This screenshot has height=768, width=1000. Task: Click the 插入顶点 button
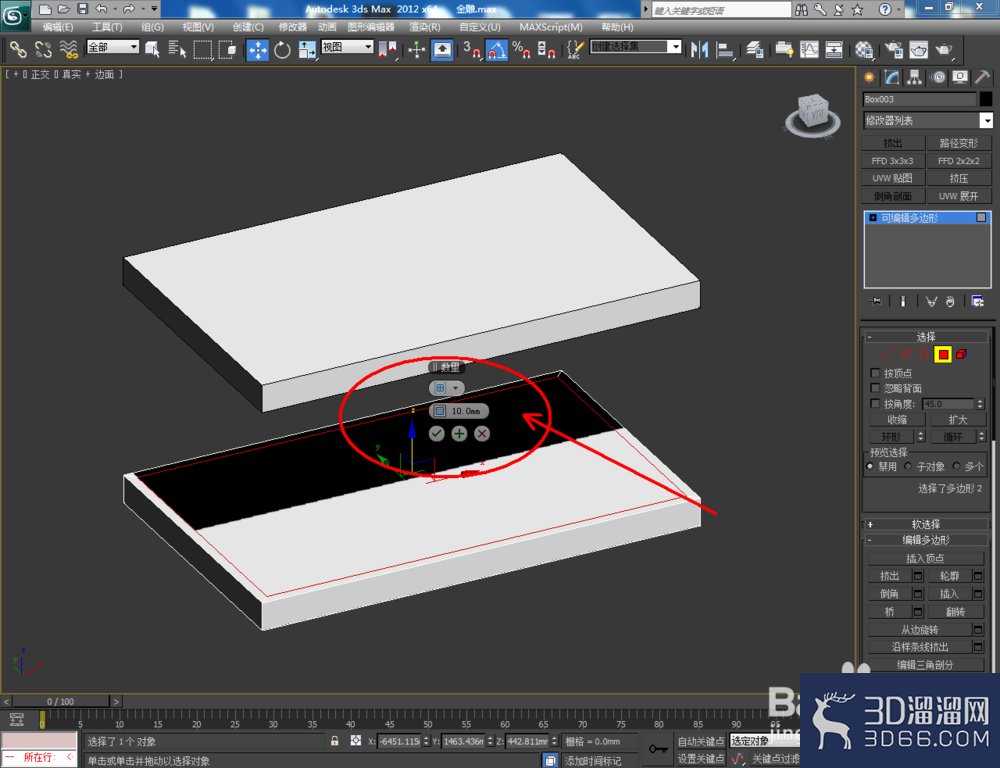click(x=925, y=559)
